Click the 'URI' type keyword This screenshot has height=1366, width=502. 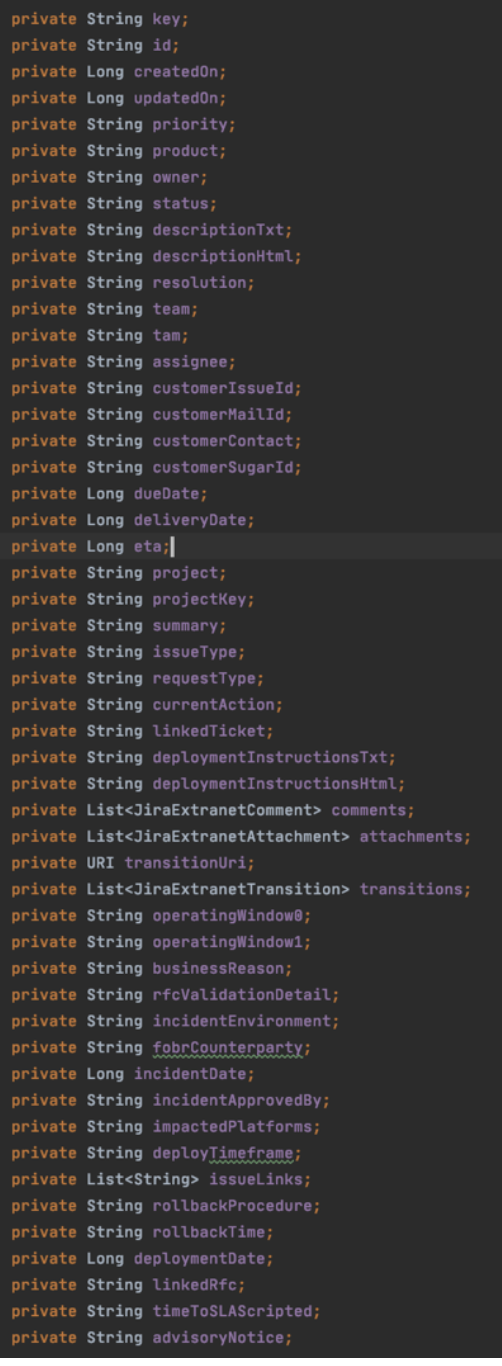100,862
